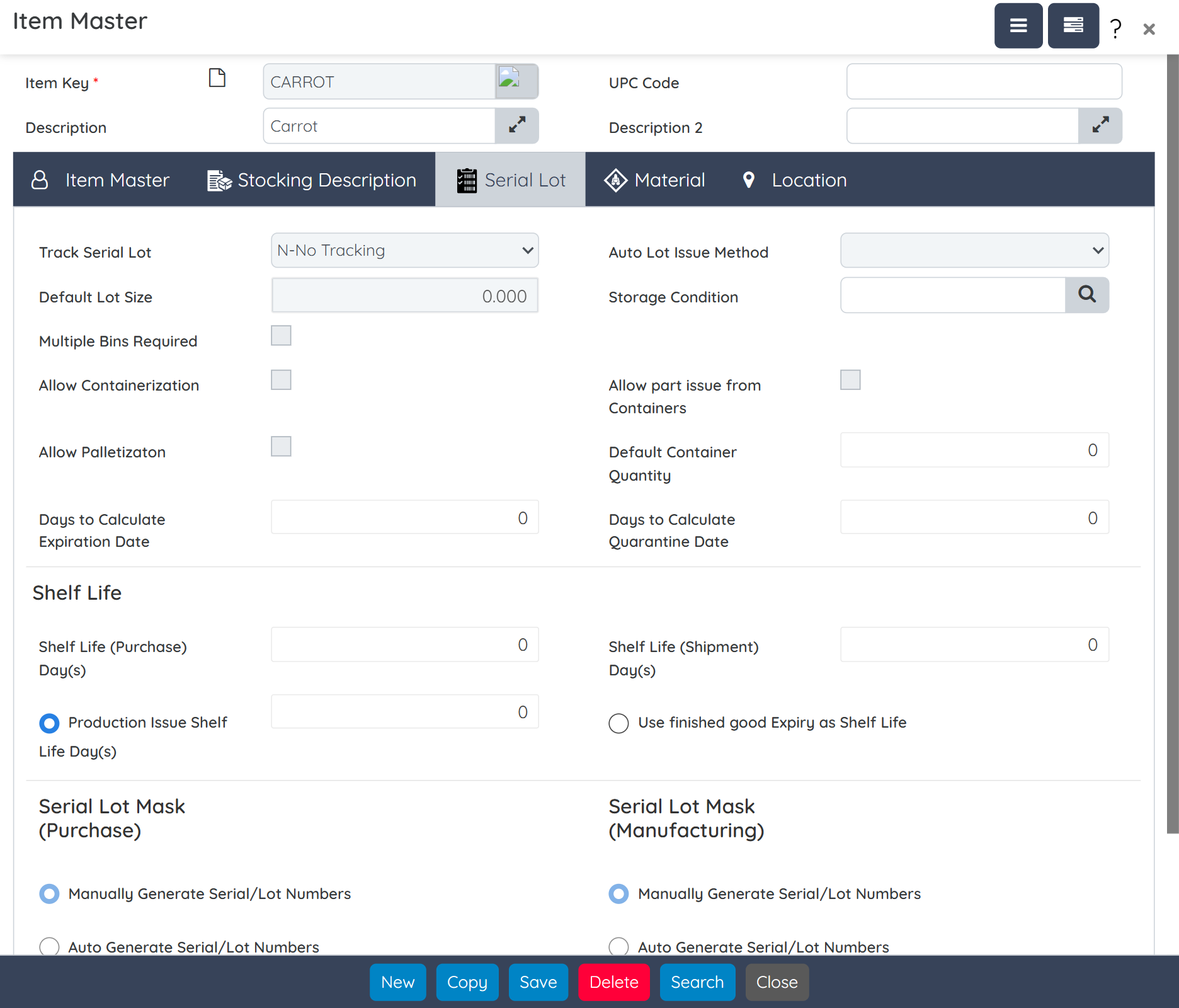Select Production Issue Shelf Life radio button

point(49,723)
